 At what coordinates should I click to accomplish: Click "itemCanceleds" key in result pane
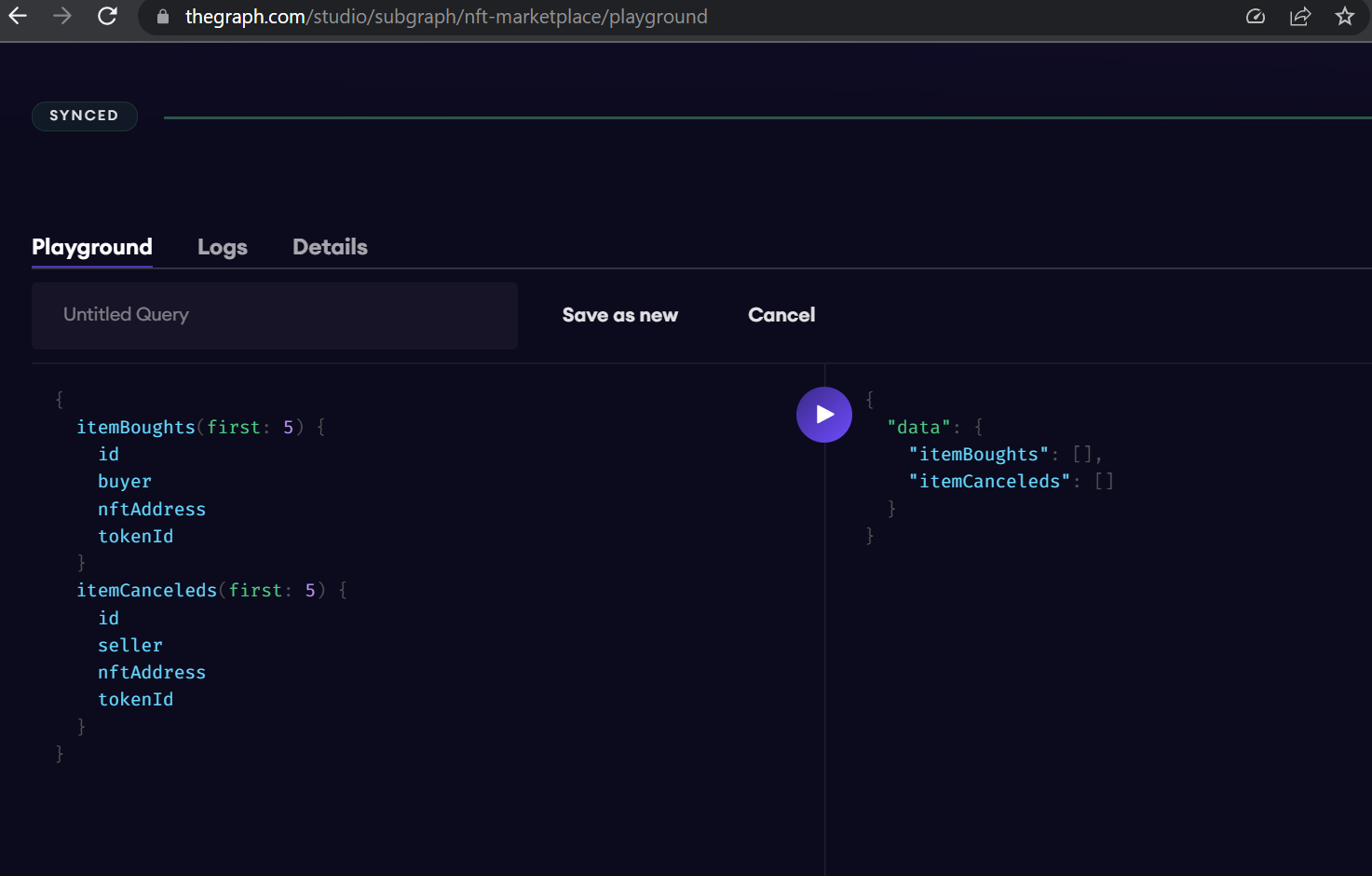coord(989,481)
